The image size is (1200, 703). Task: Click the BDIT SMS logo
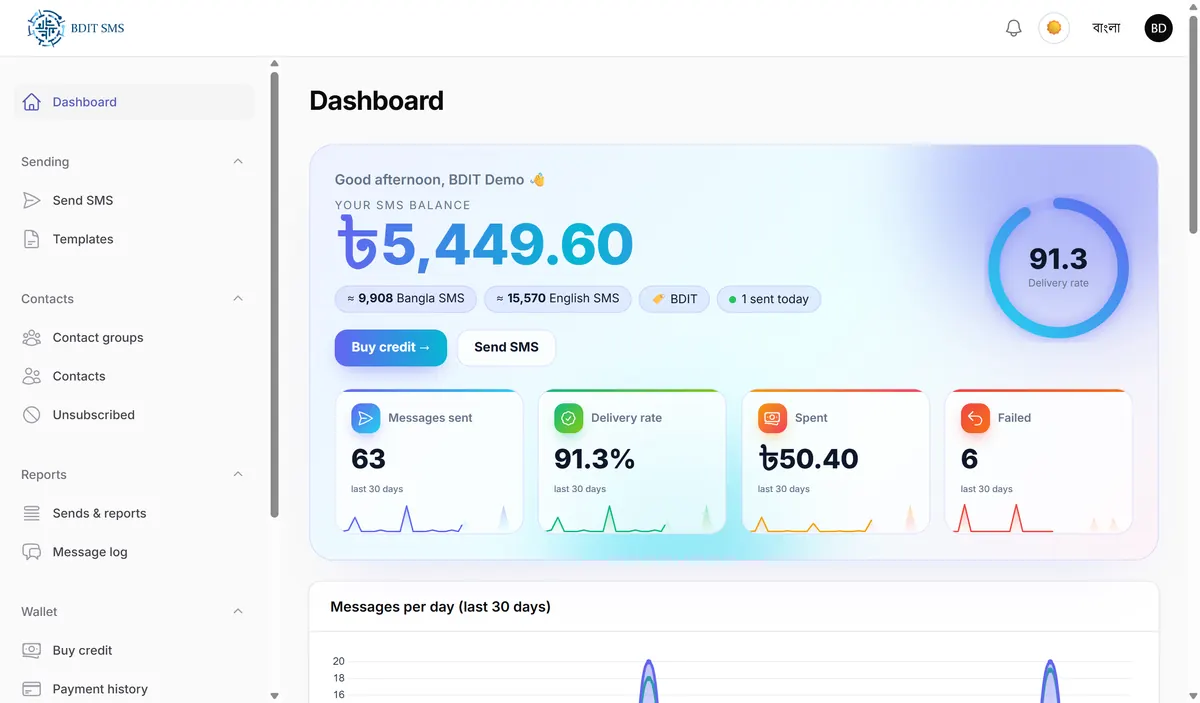coord(76,28)
